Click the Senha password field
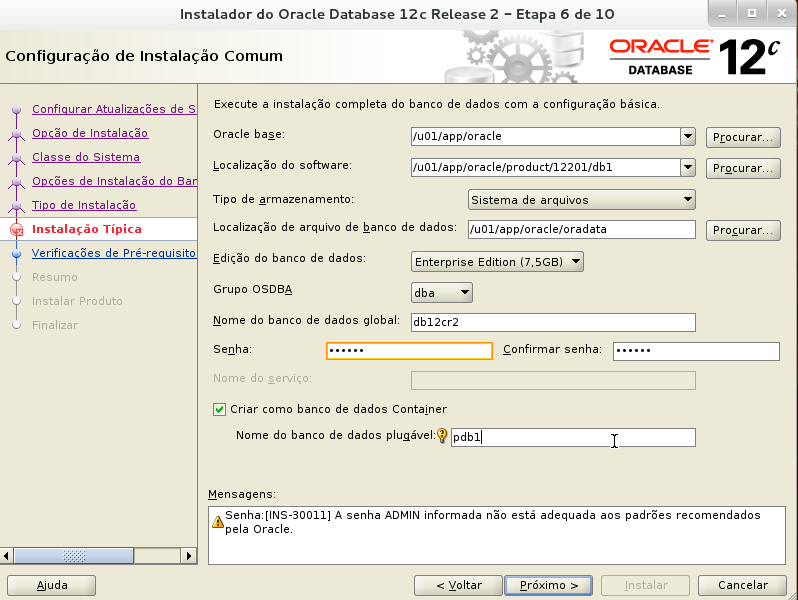Screen dimensions: 798x600 pos(409,351)
